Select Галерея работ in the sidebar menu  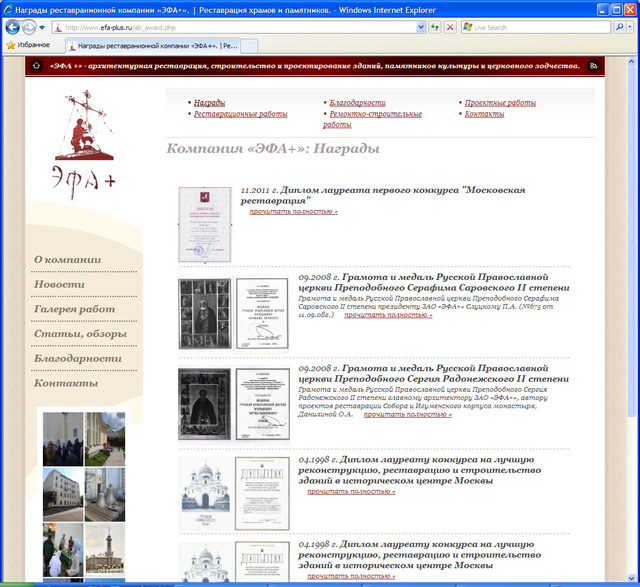point(74,309)
